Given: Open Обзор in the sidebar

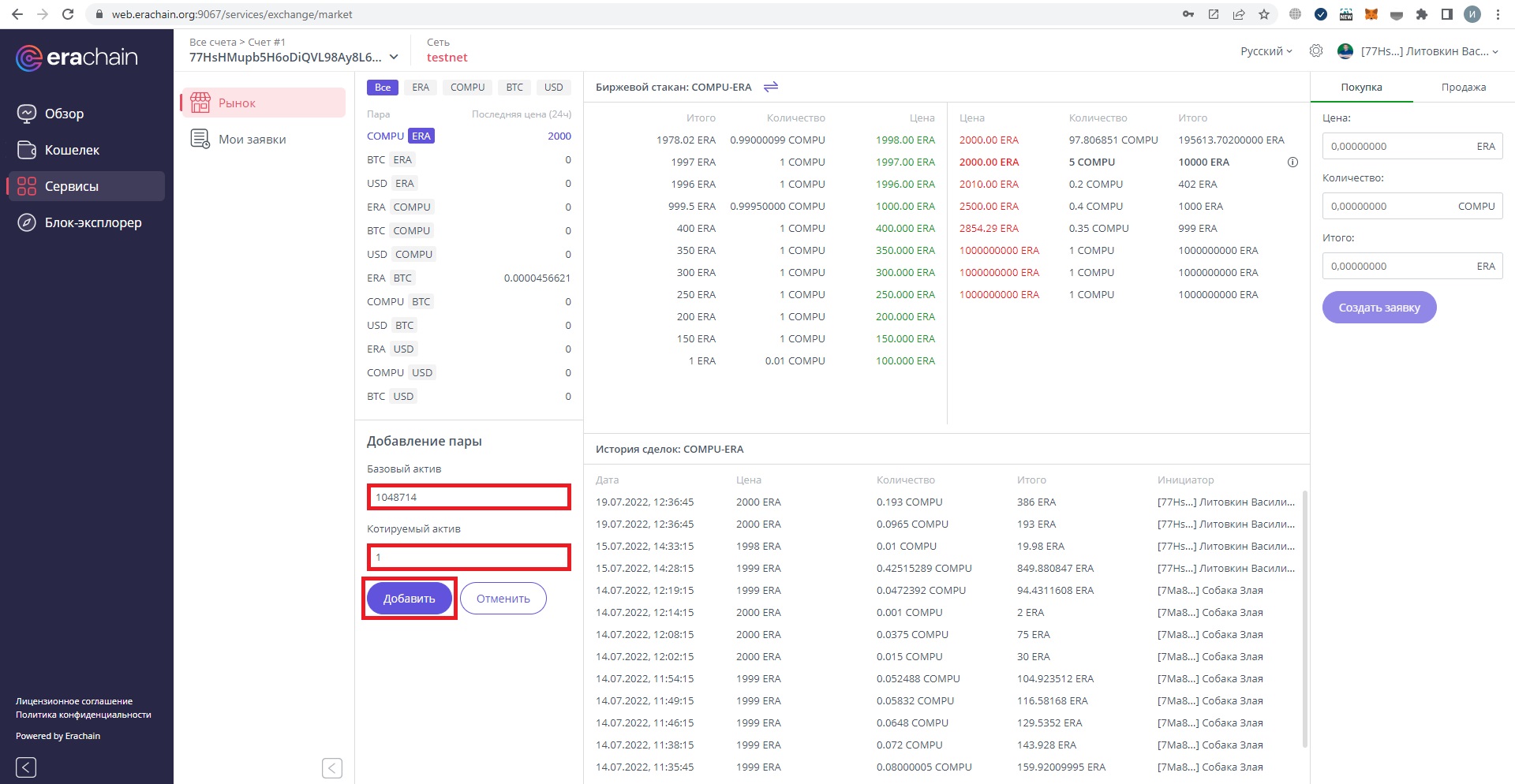Looking at the screenshot, I should [64, 114].
